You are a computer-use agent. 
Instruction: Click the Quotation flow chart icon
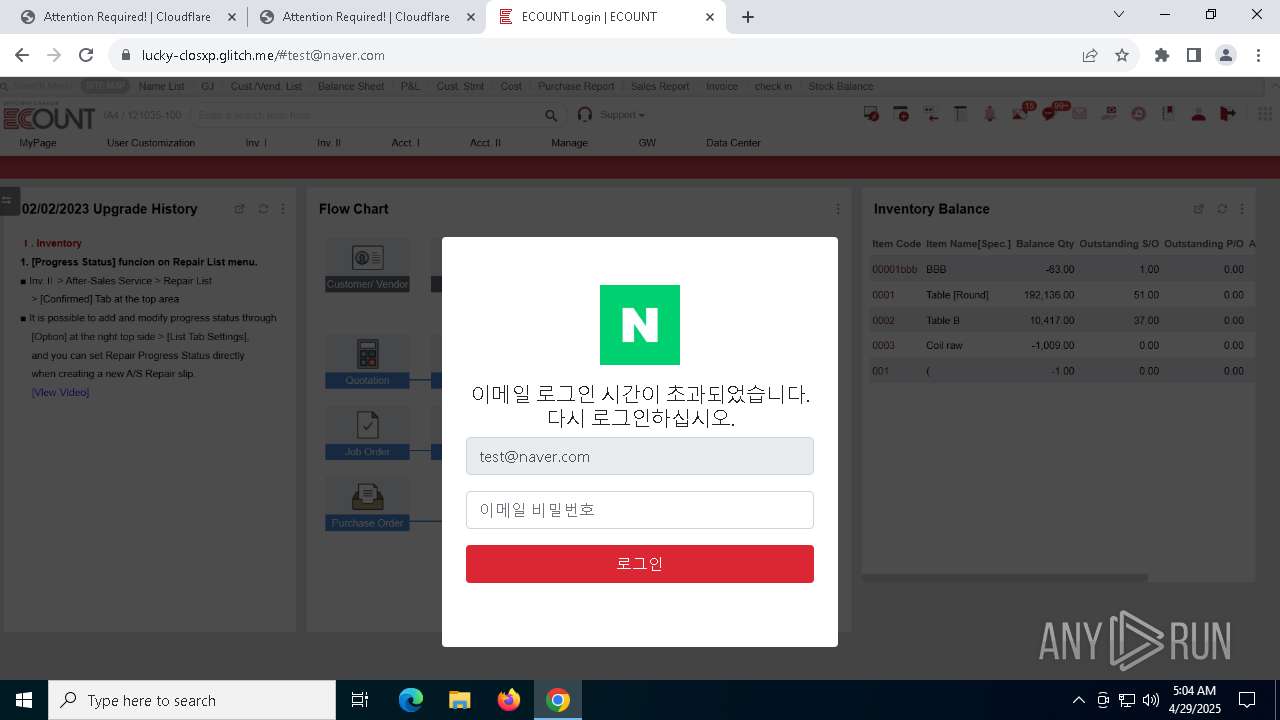pos(367,361)
